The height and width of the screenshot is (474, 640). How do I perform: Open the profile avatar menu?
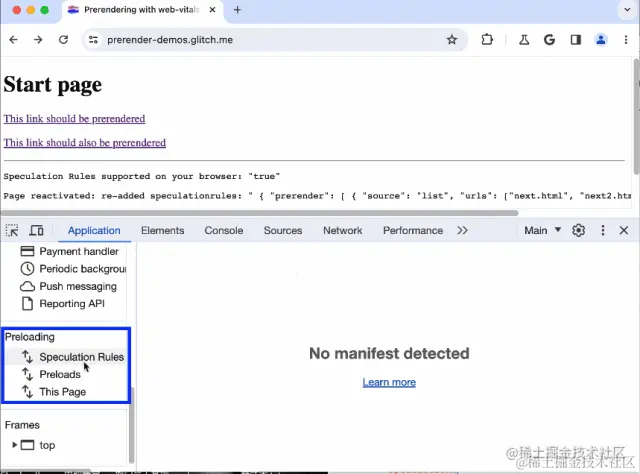click(x=601, y=40)
